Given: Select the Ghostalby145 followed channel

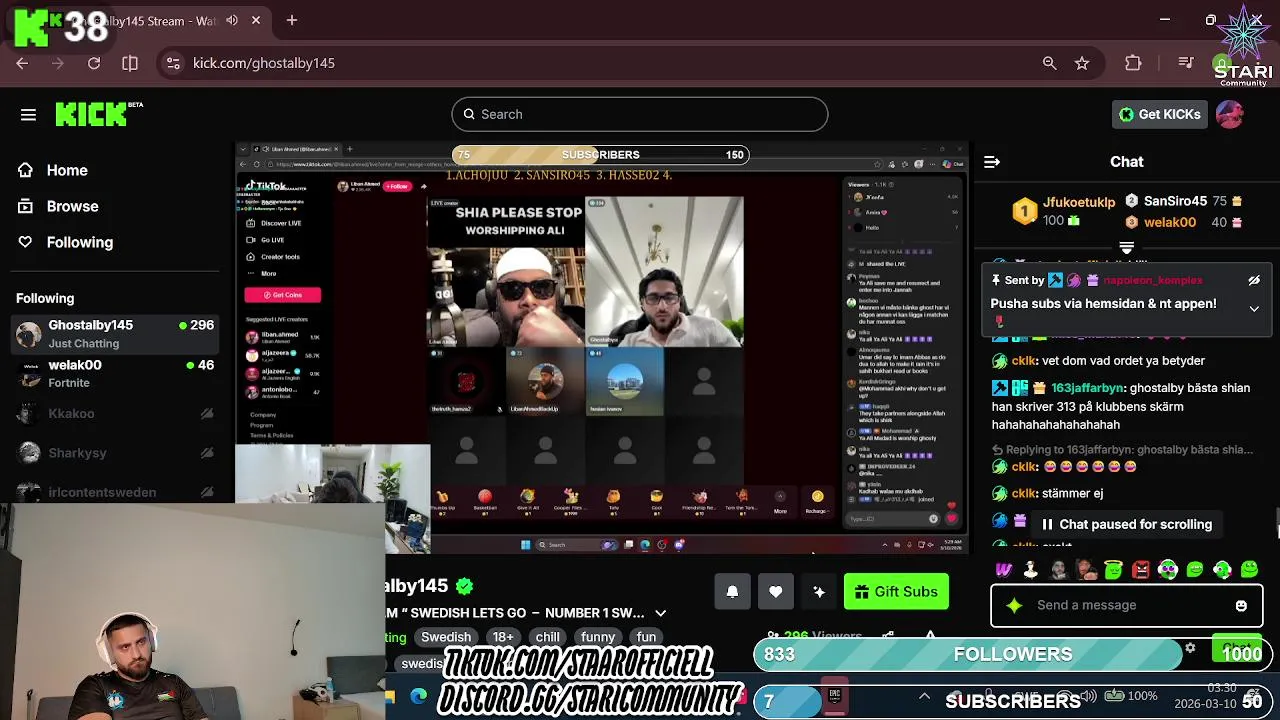Looking at the screenshot, I should (x=115, y=334).
